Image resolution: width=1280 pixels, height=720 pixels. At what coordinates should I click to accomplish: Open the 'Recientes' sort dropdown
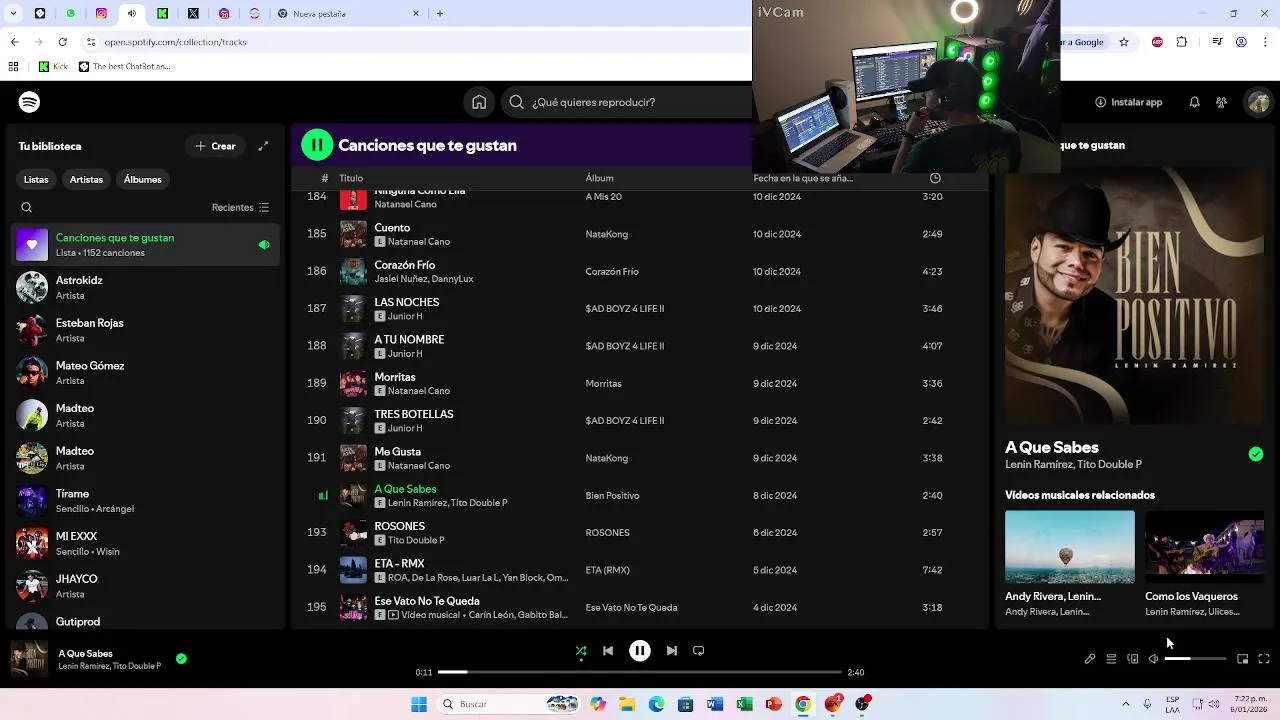(240, 208)
